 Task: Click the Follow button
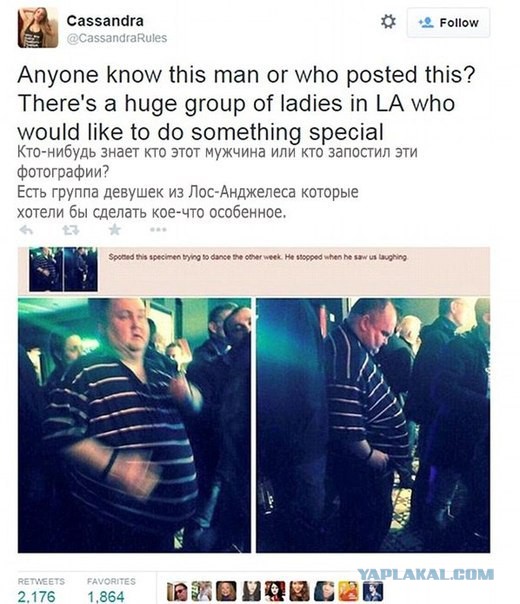pyautogui.click(x=448, y=23)
